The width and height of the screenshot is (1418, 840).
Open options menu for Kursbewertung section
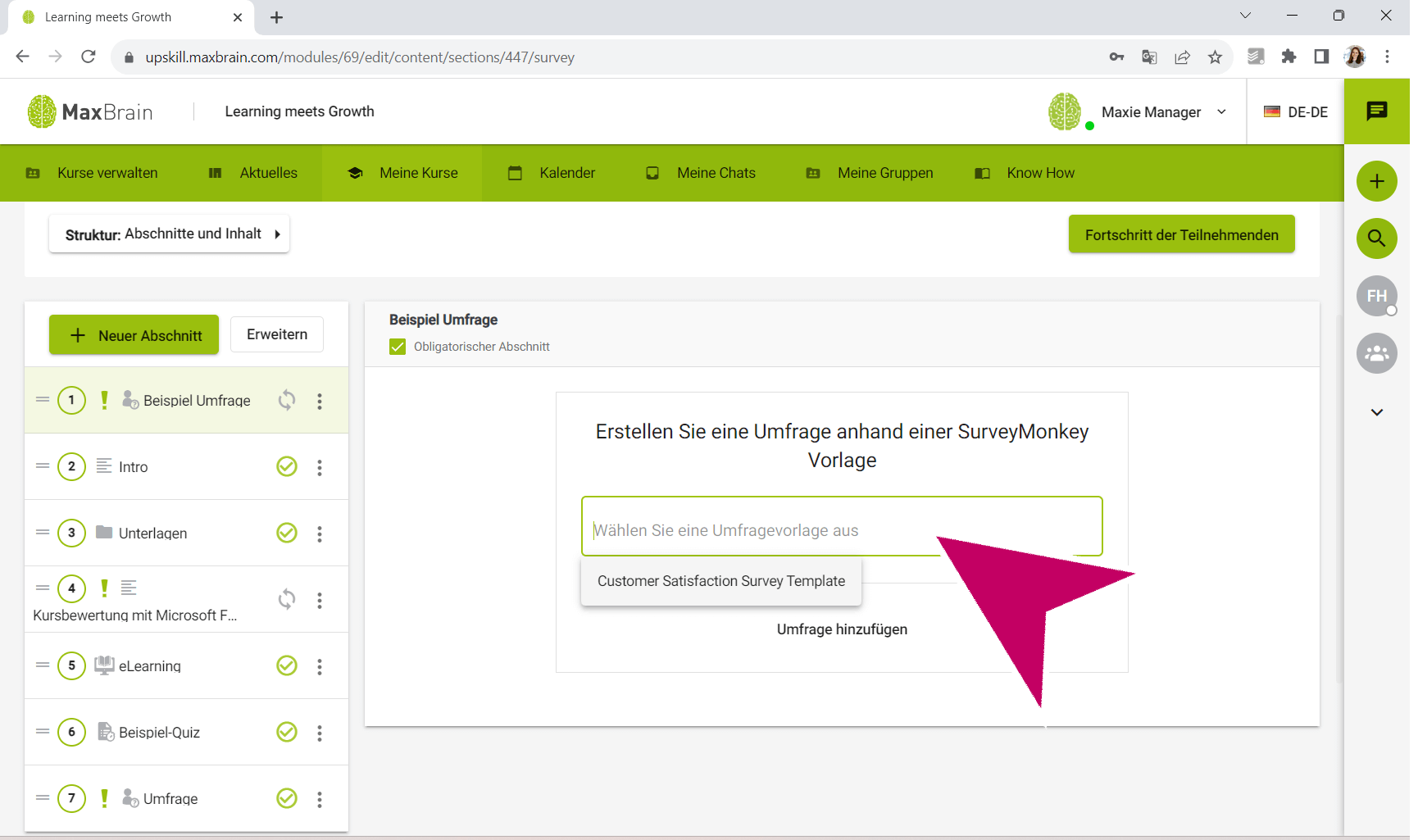pyautogui.click(x=320, y=600)
